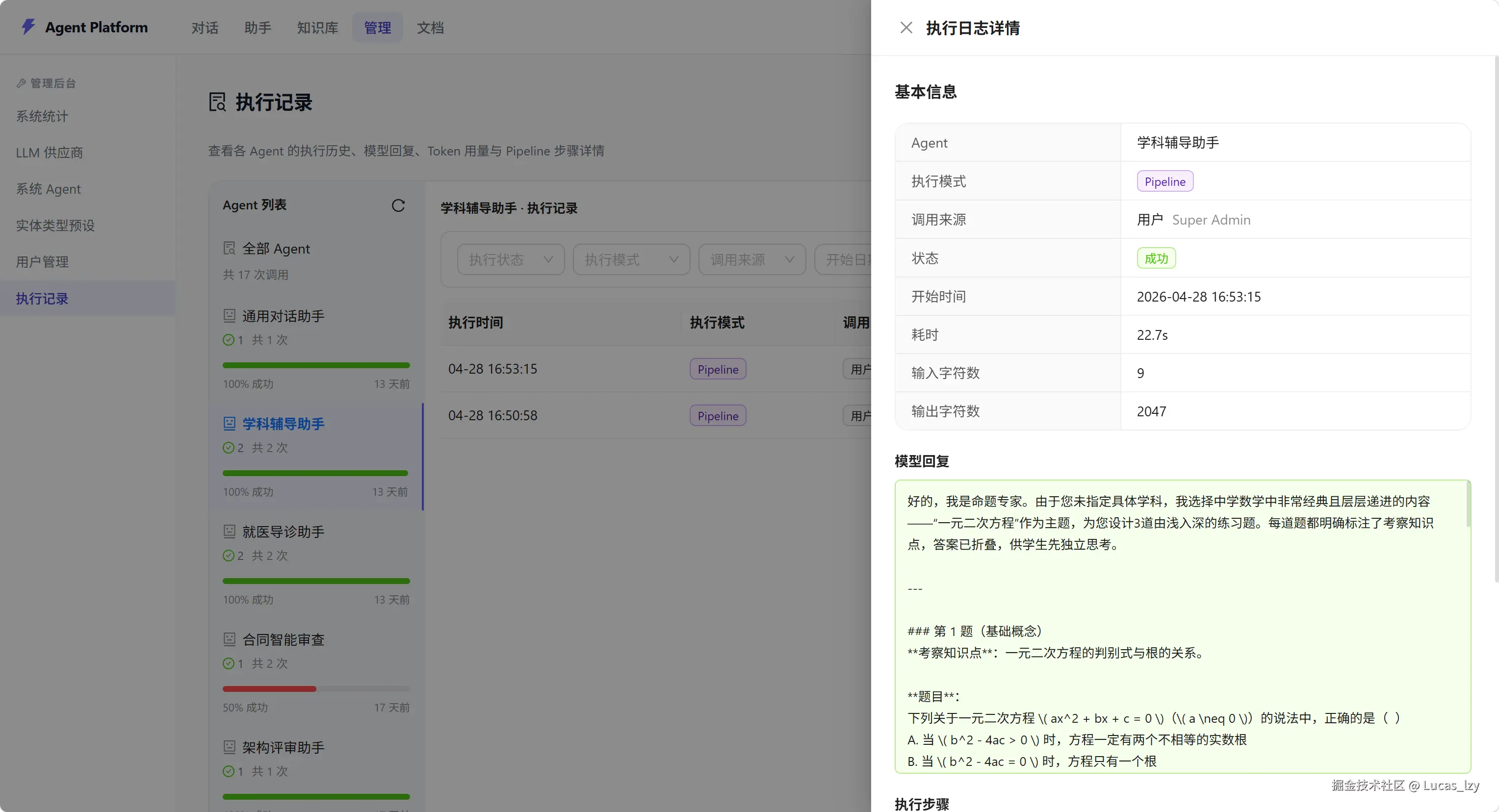This screenshot has width=1499, height=812.
Task: Click the 输出字符数 value 2047
Action: coord(1152,411)
